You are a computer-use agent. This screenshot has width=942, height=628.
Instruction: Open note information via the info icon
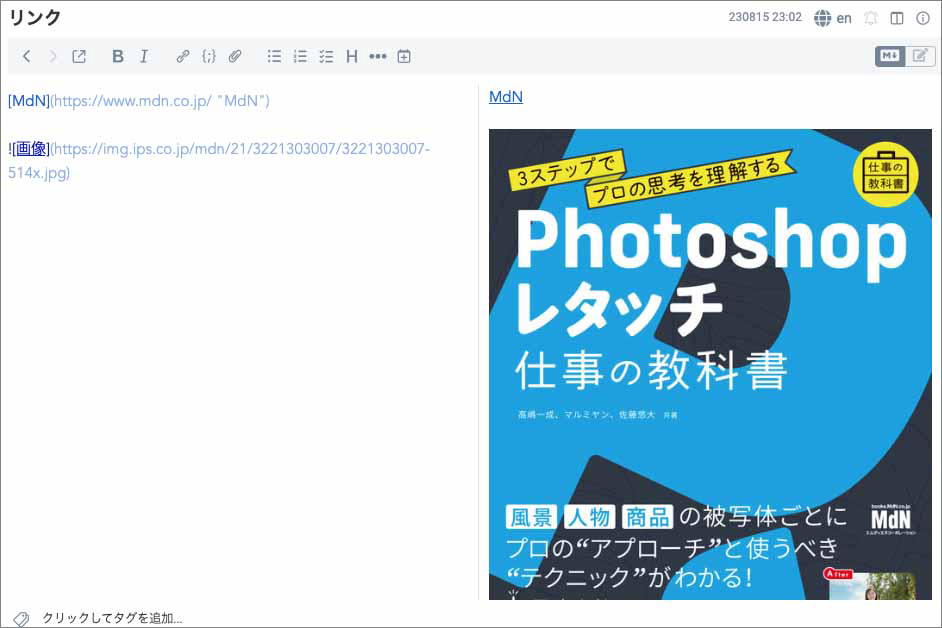(921, 18)
